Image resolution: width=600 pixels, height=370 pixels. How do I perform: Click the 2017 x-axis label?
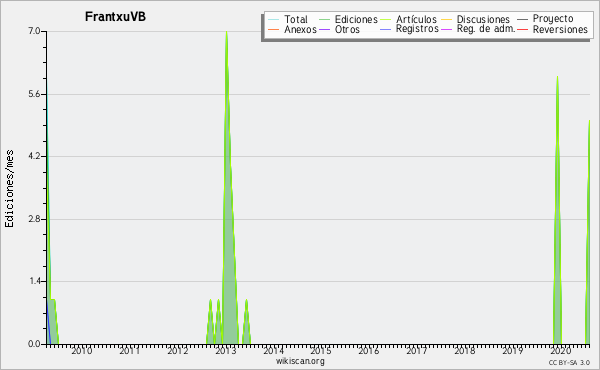pos(417,351)
